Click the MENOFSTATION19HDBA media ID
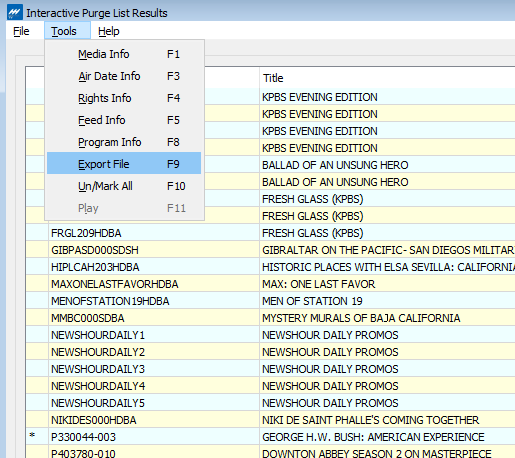 [x=110, y=301]
